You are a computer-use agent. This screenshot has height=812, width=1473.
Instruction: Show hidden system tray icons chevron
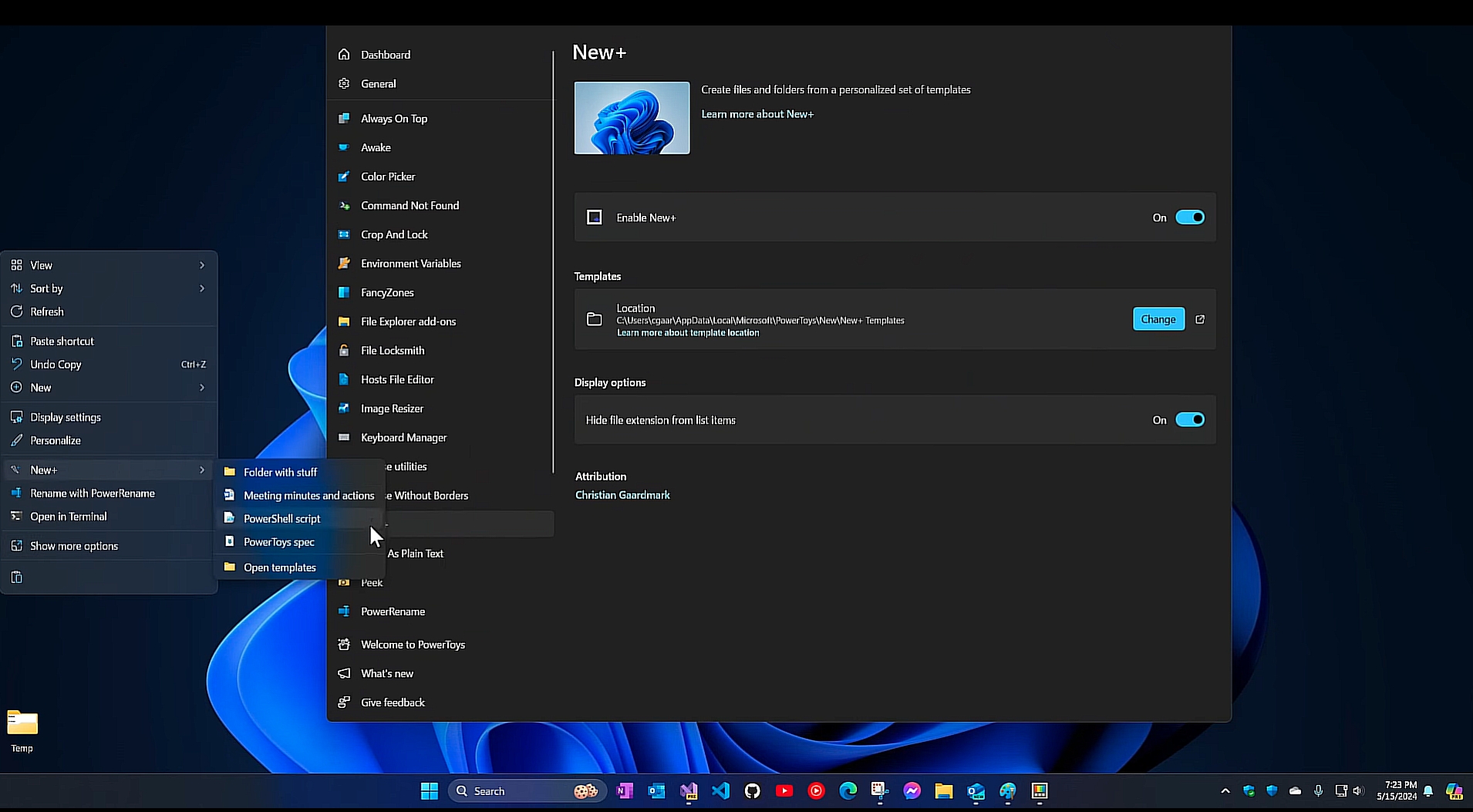(x=1225, y=791)
